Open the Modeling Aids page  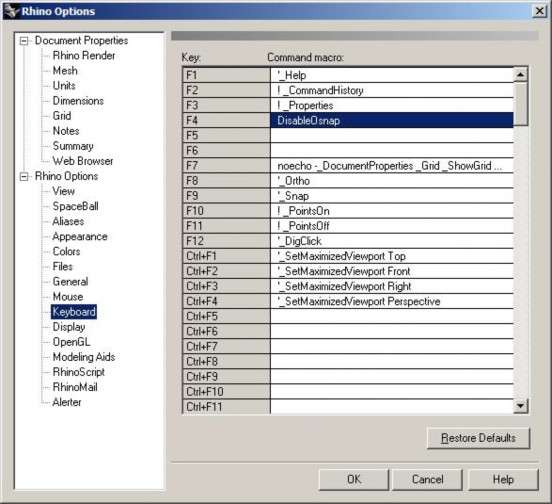[x=84, y=357]
